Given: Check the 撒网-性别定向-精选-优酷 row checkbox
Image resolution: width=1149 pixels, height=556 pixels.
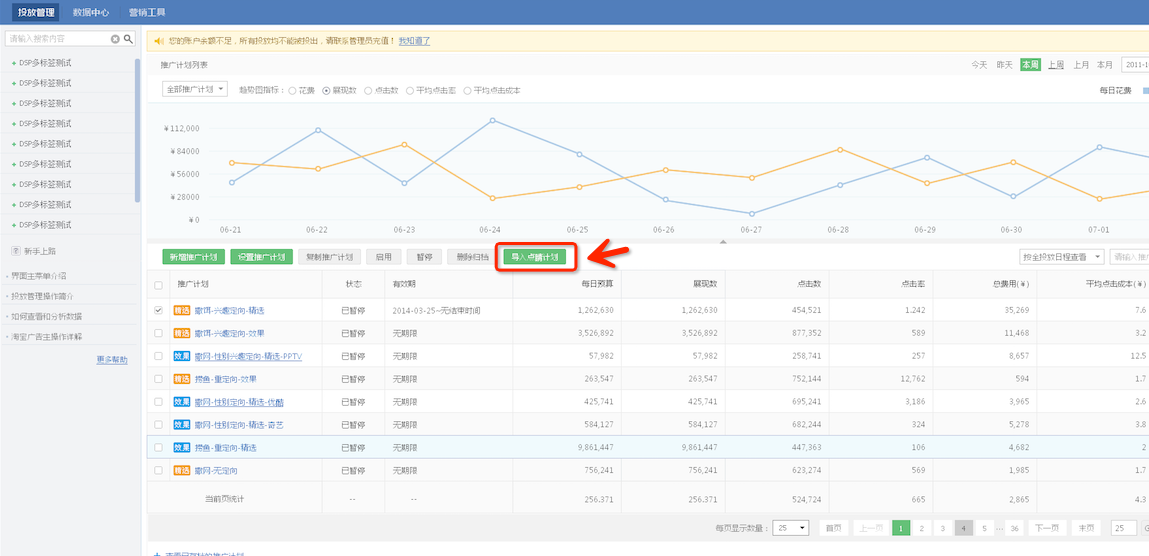Looking at the screenshot, I should [x=158, y=402].
